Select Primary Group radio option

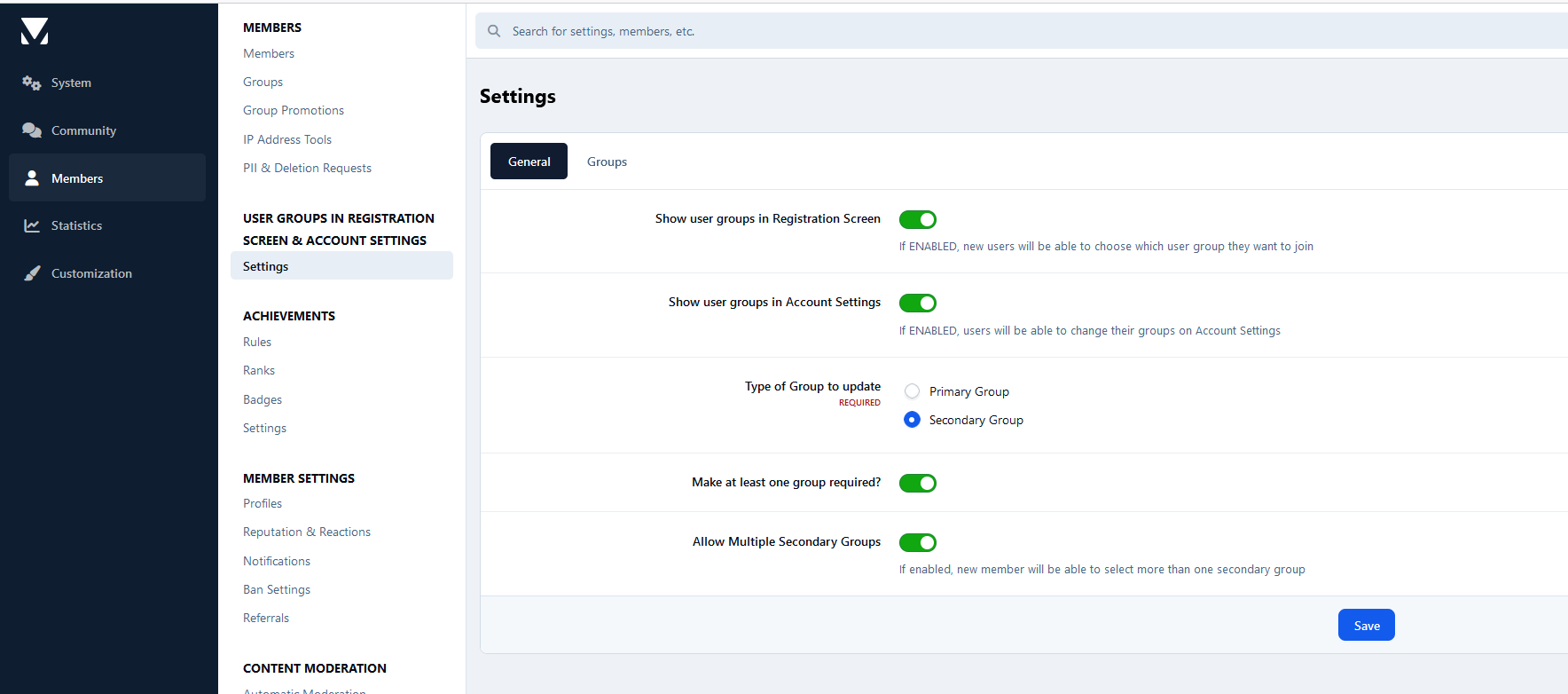click(x=912, y=391)
